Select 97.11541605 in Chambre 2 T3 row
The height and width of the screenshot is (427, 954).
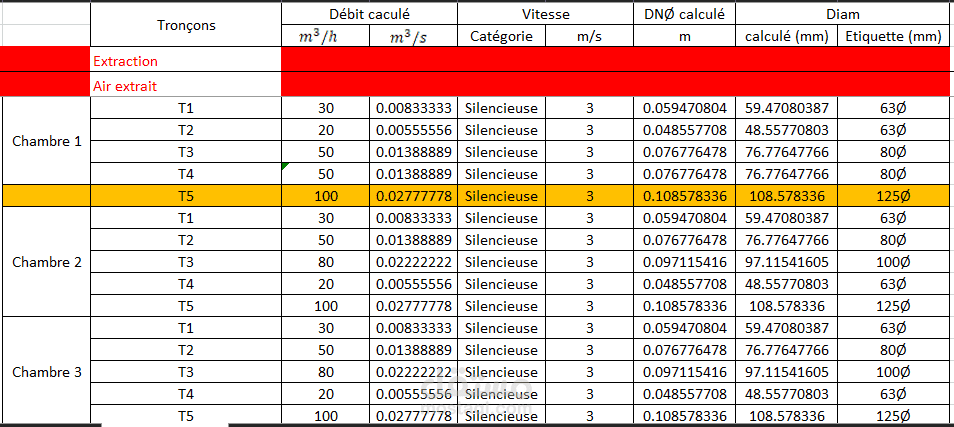tap(787, 262)
